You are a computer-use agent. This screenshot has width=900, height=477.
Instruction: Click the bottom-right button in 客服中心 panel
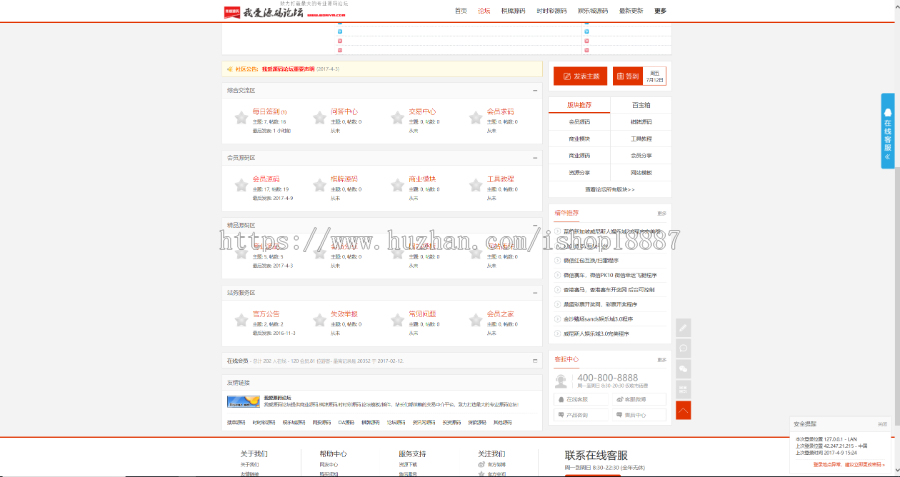(639, 414)
